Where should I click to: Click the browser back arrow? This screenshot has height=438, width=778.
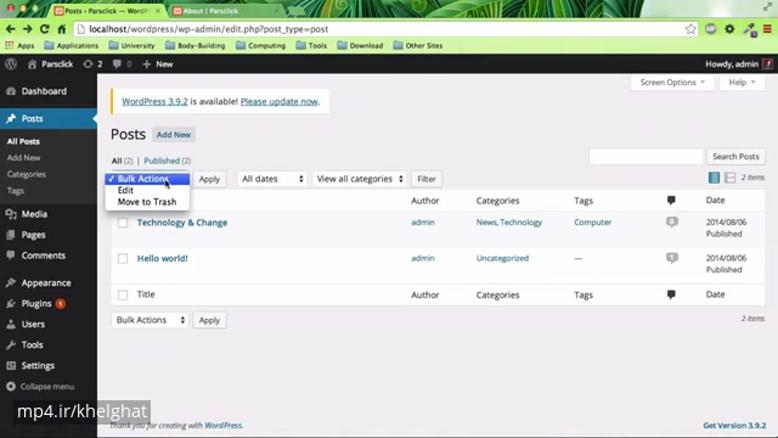[x=10, y=29]
